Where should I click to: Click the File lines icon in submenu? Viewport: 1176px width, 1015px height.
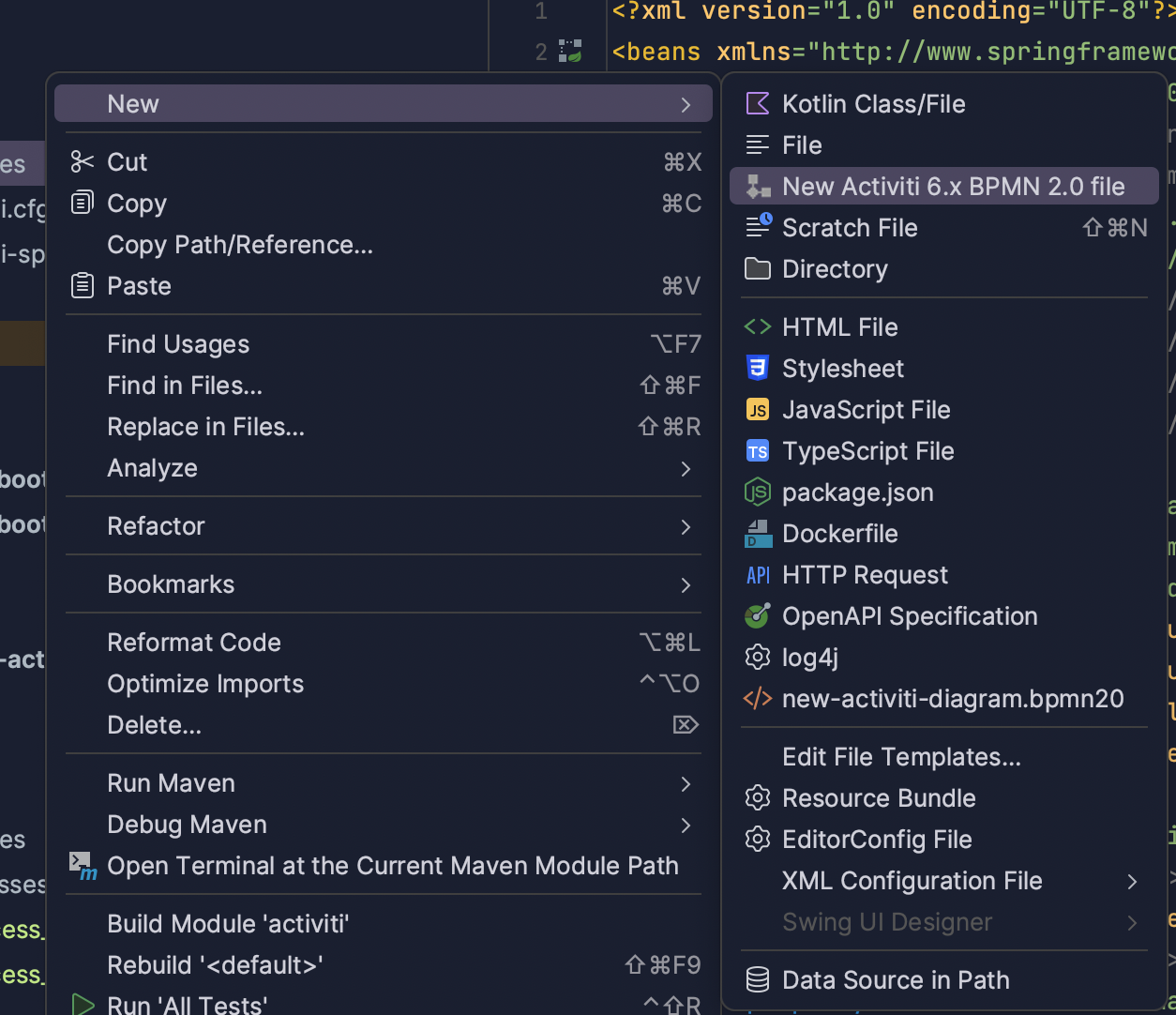(x=758, y=144)
